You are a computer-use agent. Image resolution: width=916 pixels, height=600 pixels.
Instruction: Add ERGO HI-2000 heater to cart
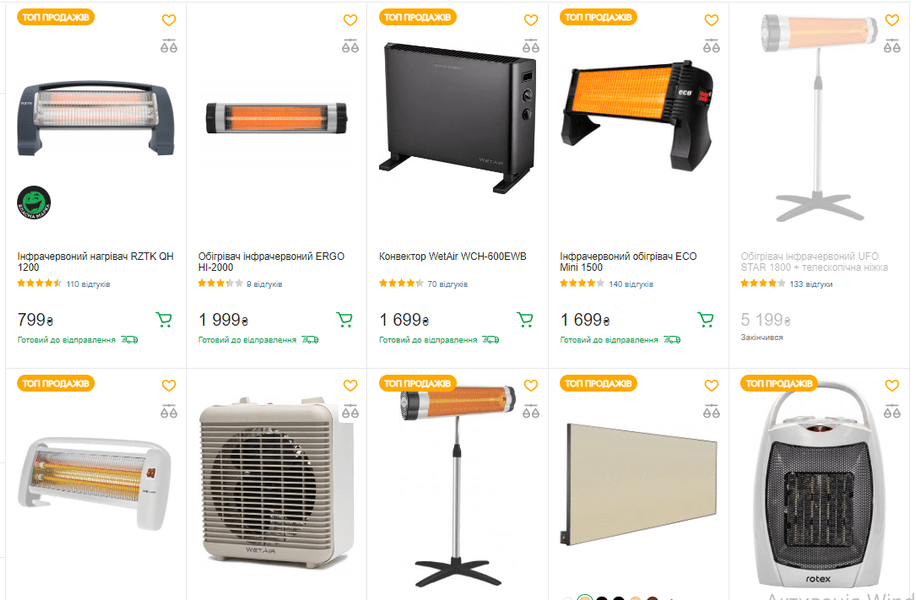(x=345, y=319)
